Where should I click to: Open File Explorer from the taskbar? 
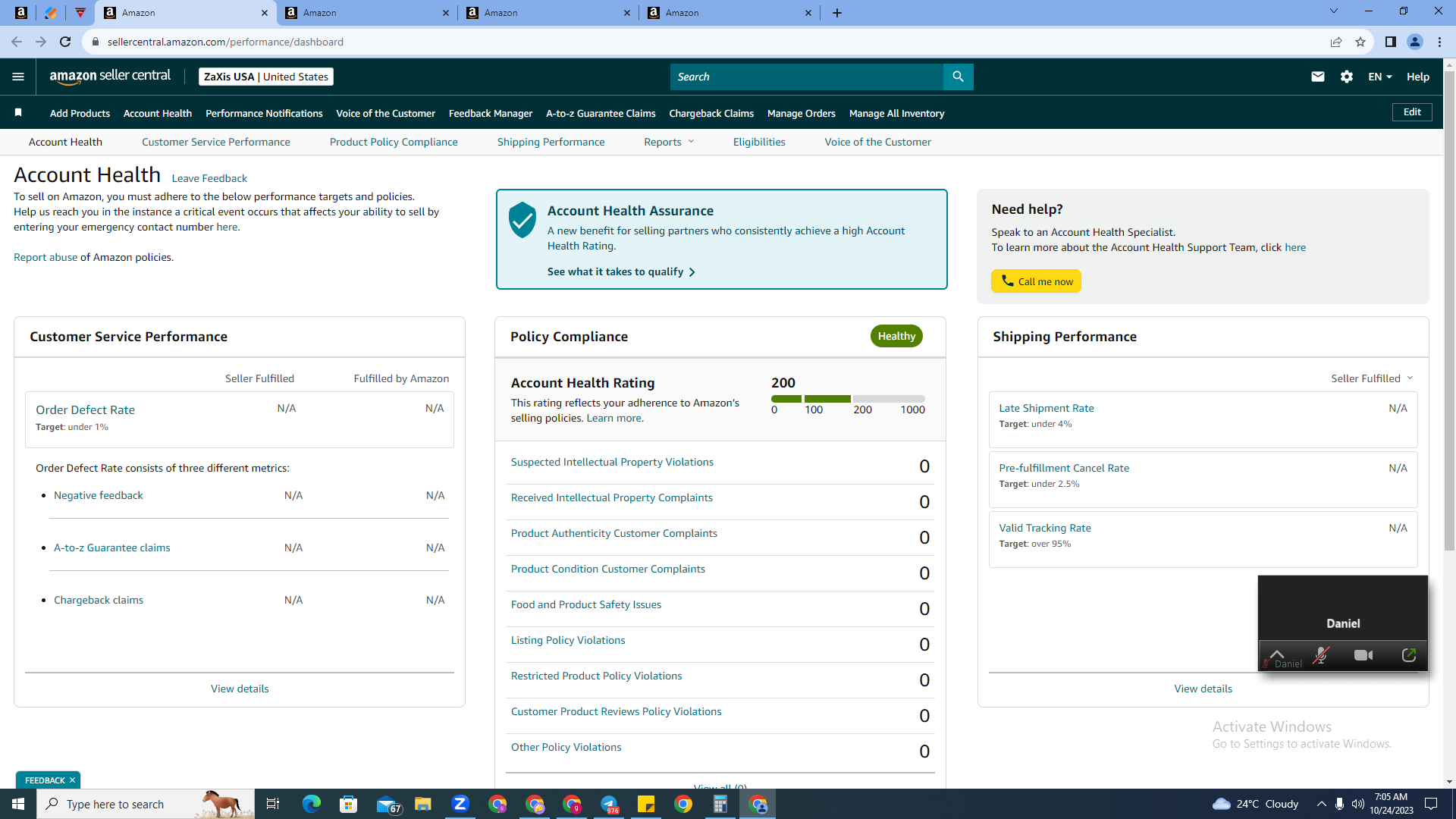point(423,804)
